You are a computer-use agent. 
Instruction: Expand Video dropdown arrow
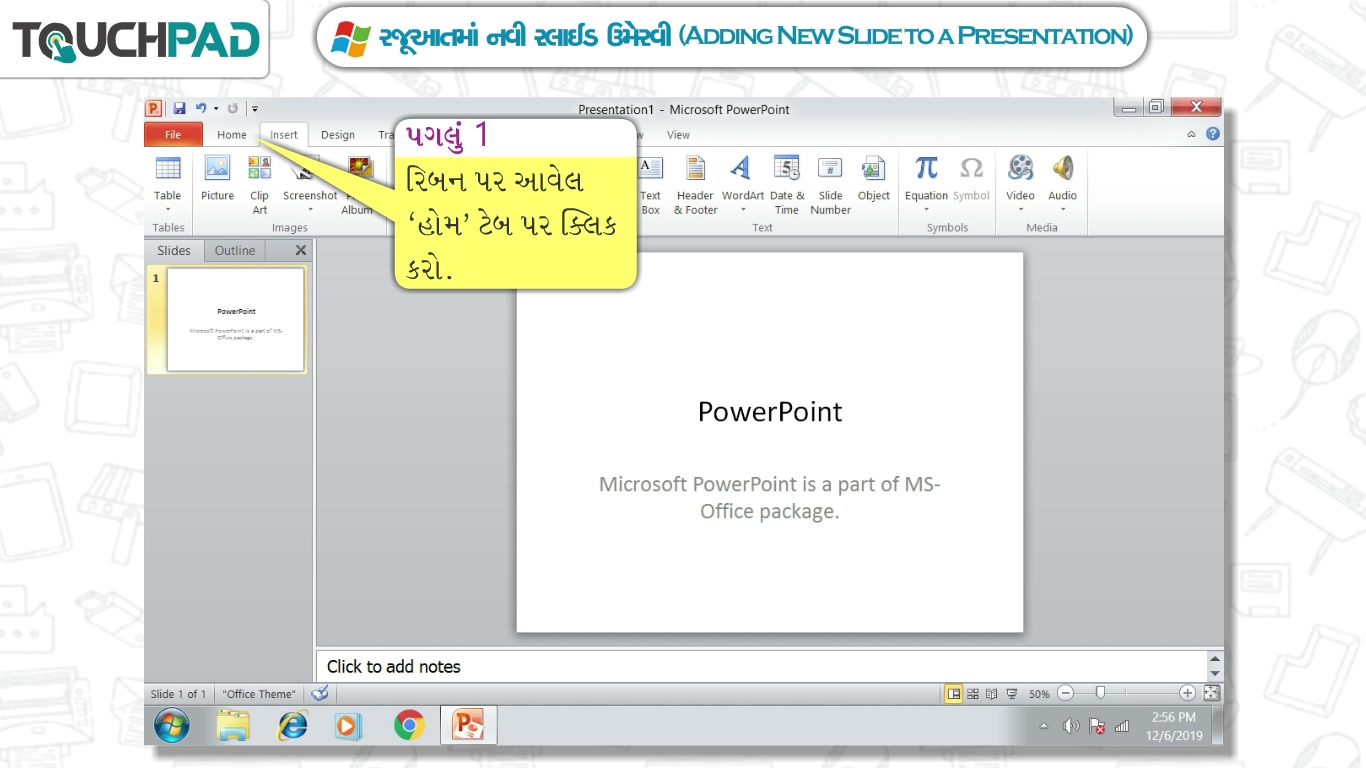point(1020,210)
